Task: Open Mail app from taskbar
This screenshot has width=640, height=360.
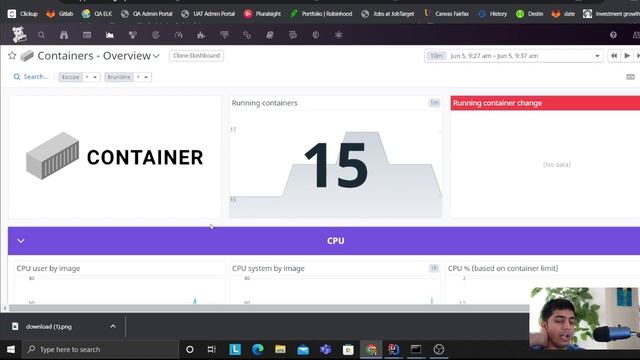Action: point(303,349)
